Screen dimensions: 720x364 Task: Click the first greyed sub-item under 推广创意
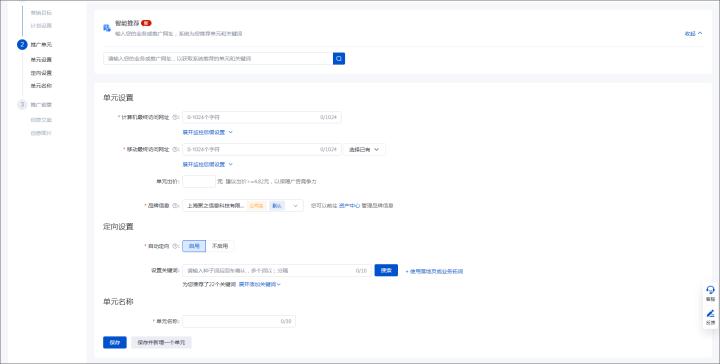coord(41,120)
